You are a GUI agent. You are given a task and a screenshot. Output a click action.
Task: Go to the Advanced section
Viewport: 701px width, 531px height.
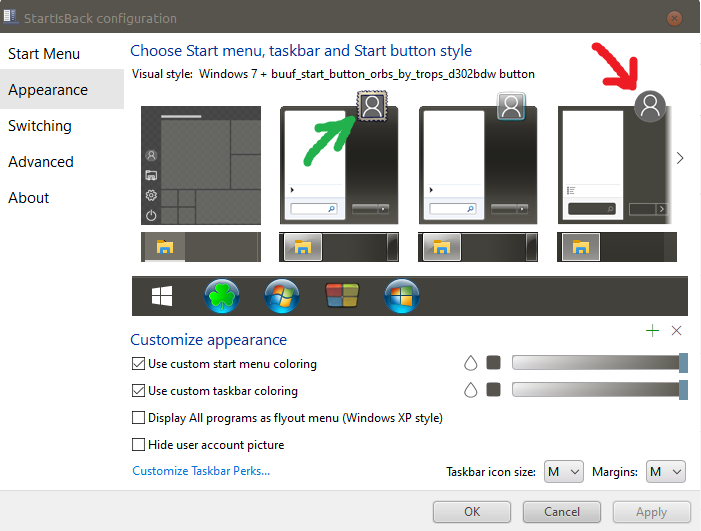tap(62, 161)
